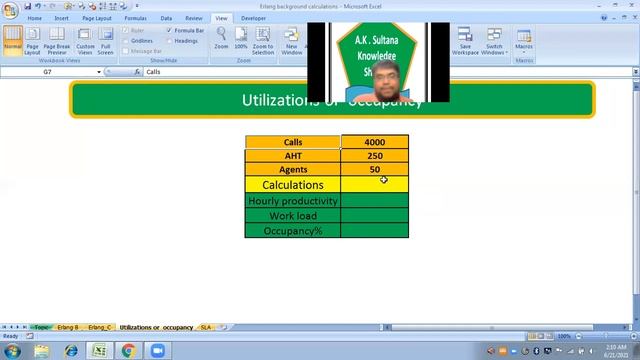Switch to SLA sheet tab

(206, 327)
